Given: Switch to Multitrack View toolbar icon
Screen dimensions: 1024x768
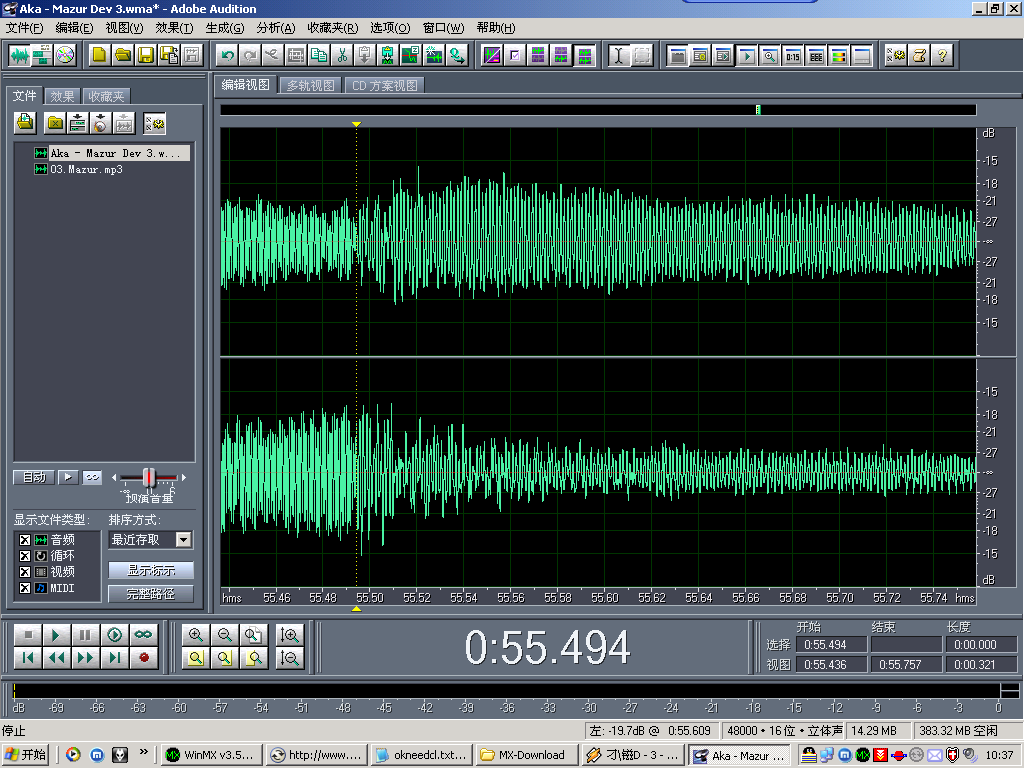Looking at the screenshot, I should [42, 56].
